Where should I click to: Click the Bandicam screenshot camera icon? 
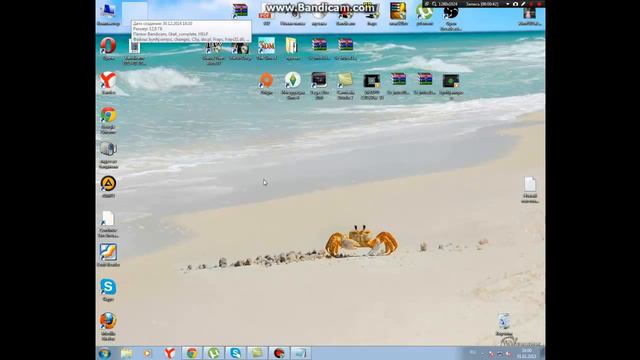click(x=516, y=4)
